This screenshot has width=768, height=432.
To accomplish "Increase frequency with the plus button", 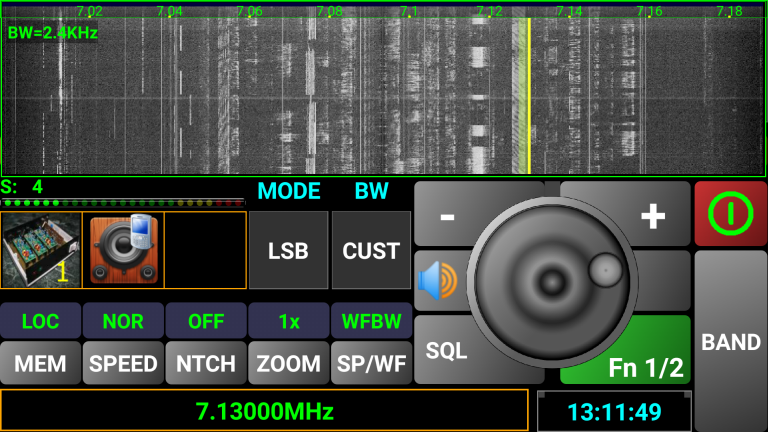I will (x=653, y=216).
